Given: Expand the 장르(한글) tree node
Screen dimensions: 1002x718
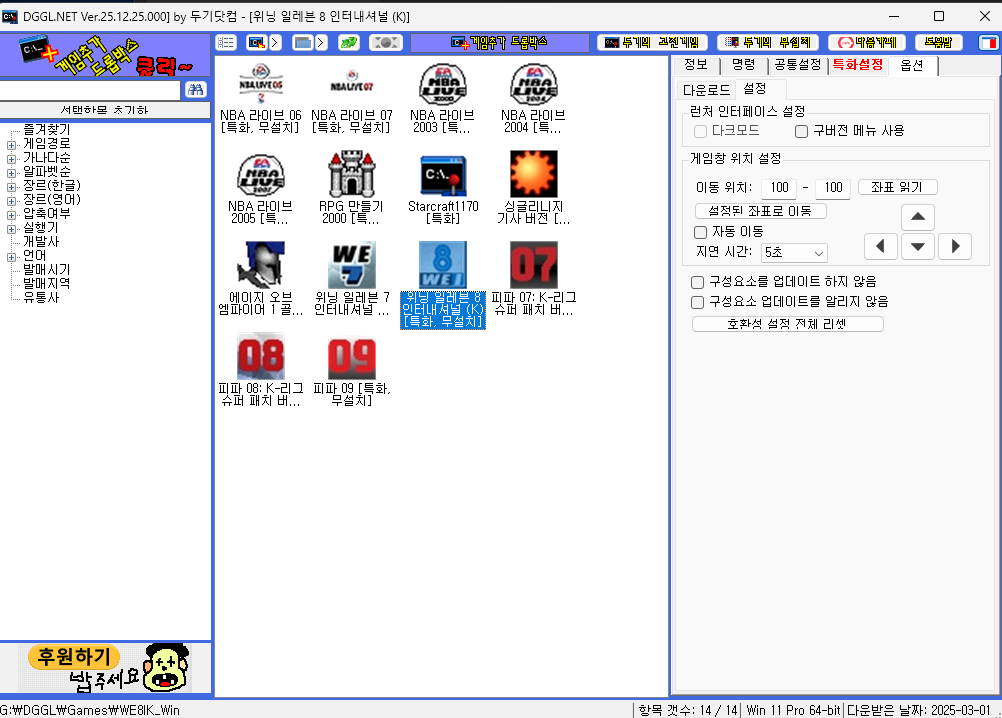Looking at the screenshot, I should coord(12,187).
